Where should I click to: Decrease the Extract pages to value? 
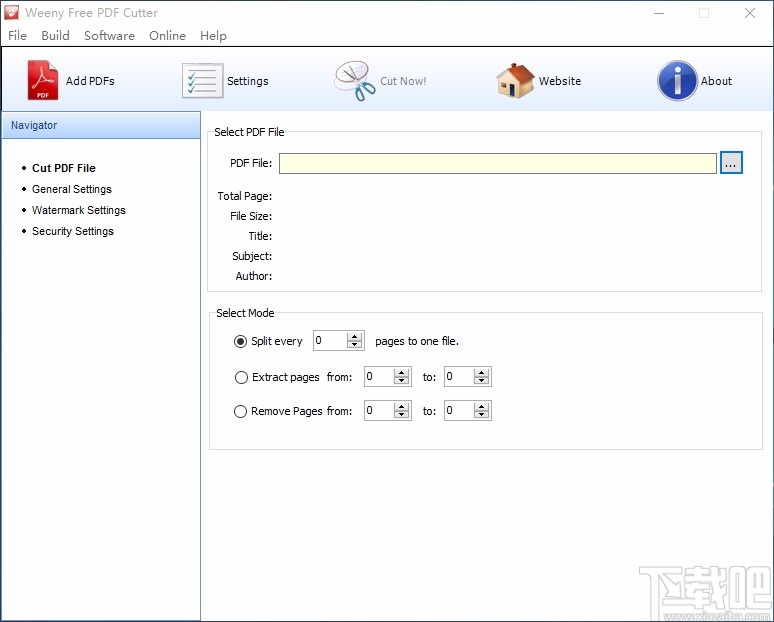tap(481, 381)
